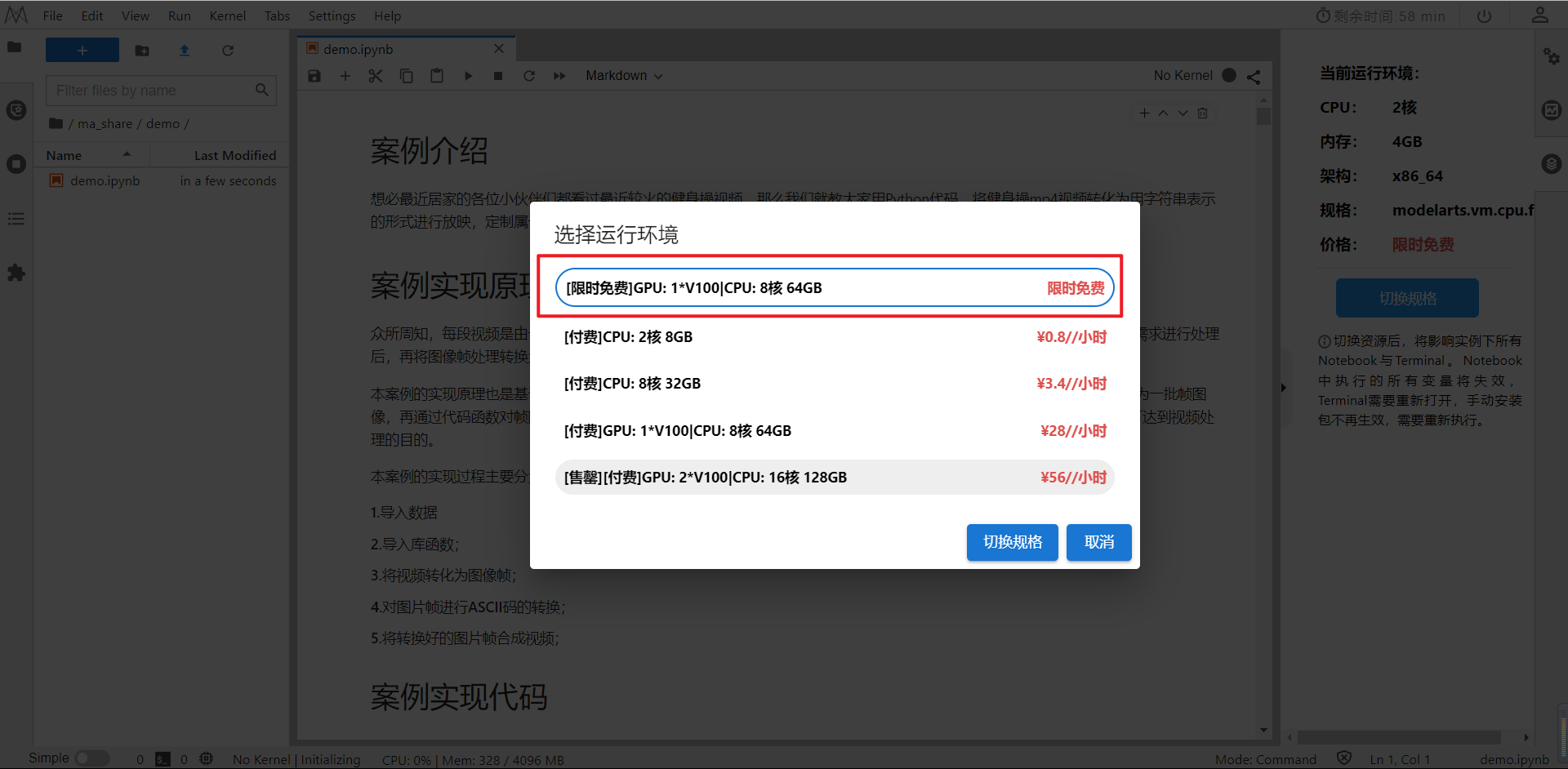Collapse the right side panel arrow

[x=1284, y=388]
